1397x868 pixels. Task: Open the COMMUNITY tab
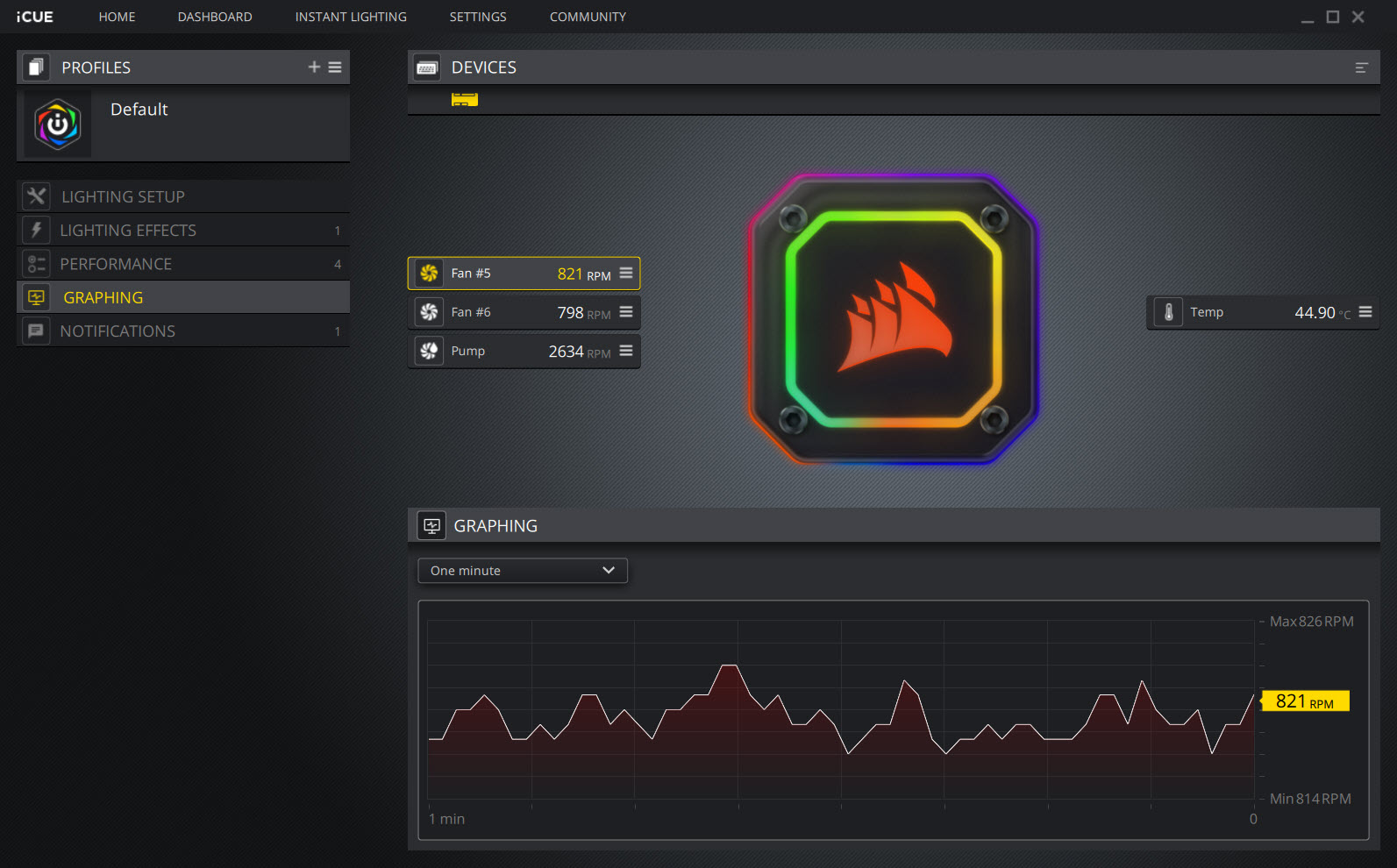click(588, 17)
